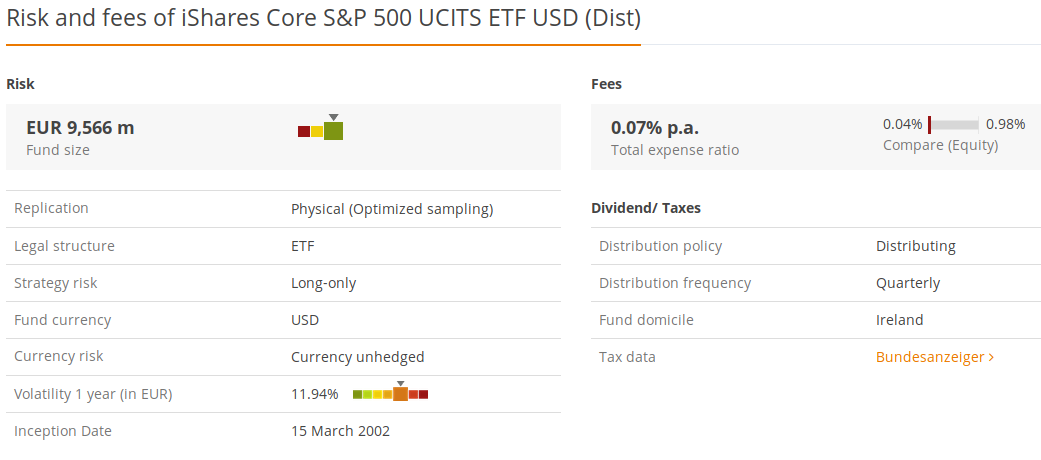The image size is (1041, 460).
Task: Click the Inception Date 15 March 2002
Action: (340, 431)
